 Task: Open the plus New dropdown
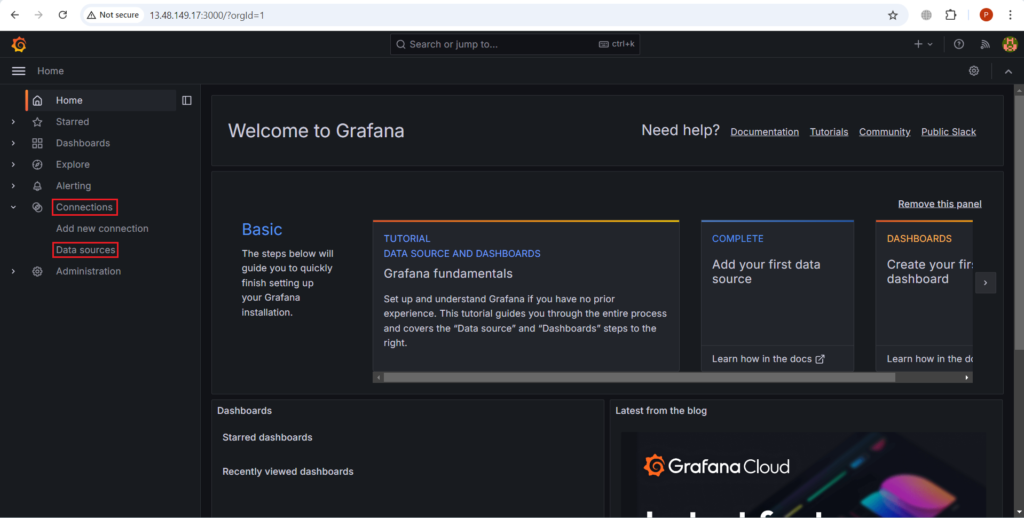tap(923, 44)
